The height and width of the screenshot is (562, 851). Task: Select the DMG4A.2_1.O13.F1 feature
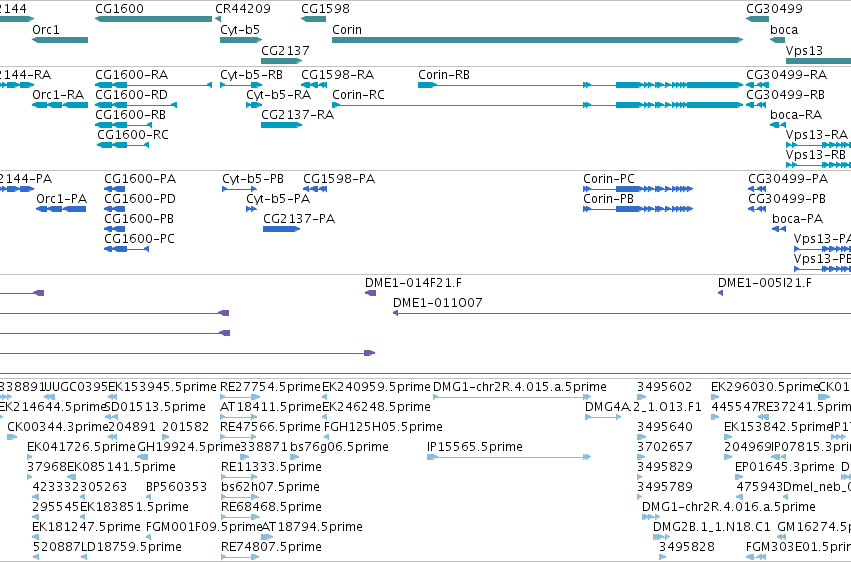click(603, 417)
